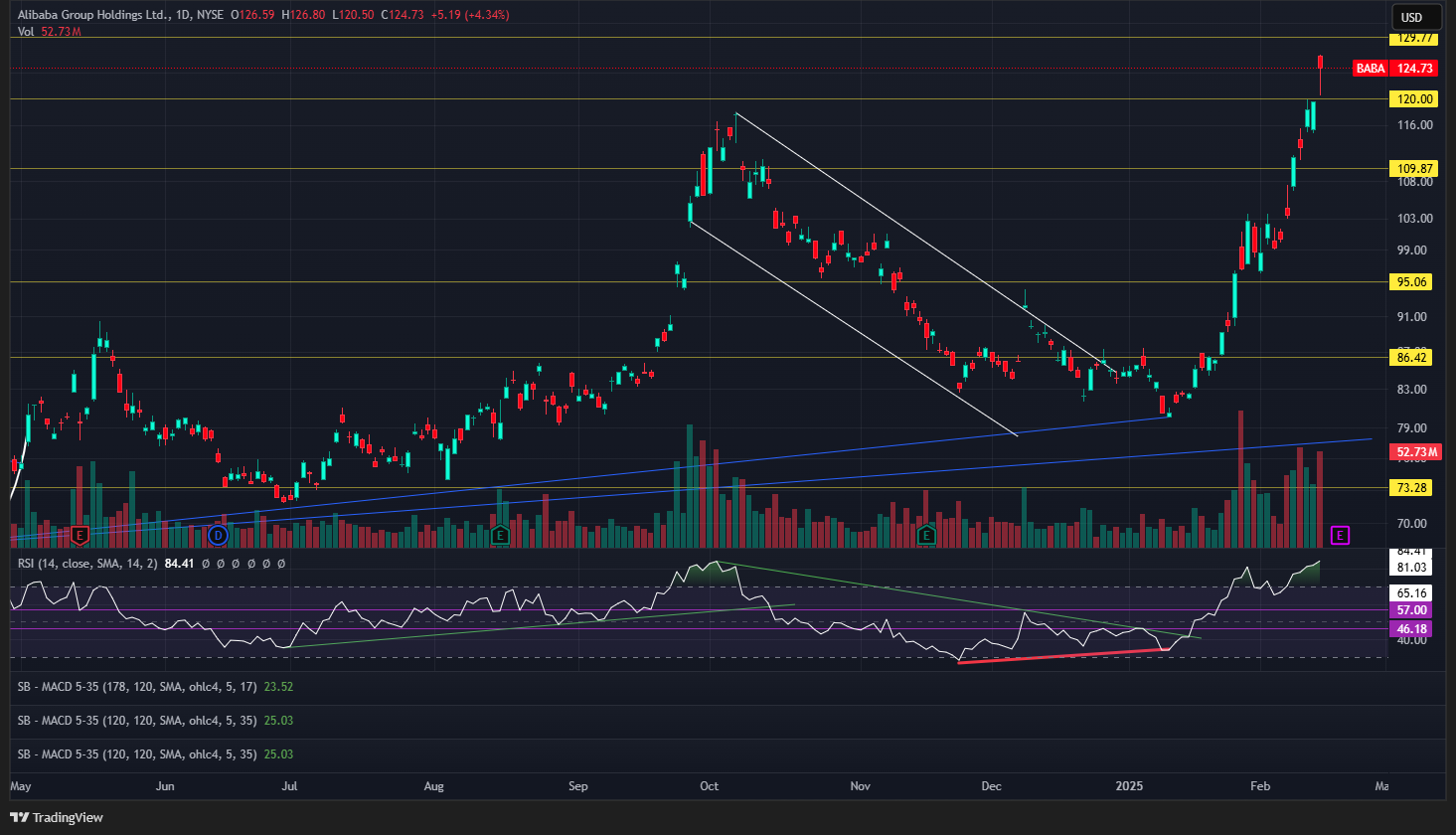The width and height of the screenshot is (1456, 835).
Task: Click the 116.00 price axis value
Action: point(1414,125)
